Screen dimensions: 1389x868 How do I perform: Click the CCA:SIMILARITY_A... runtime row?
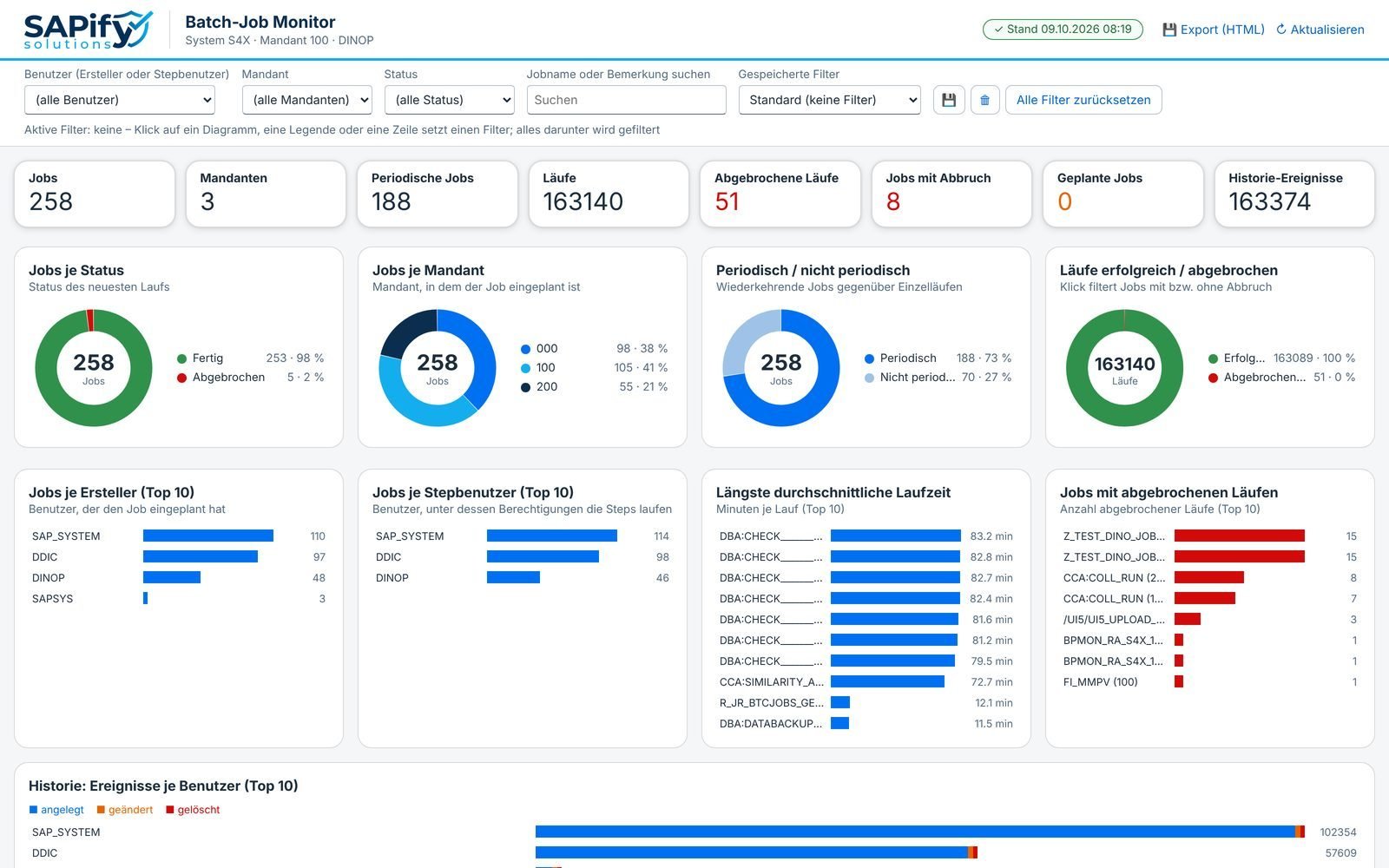[x=866, y=682]
